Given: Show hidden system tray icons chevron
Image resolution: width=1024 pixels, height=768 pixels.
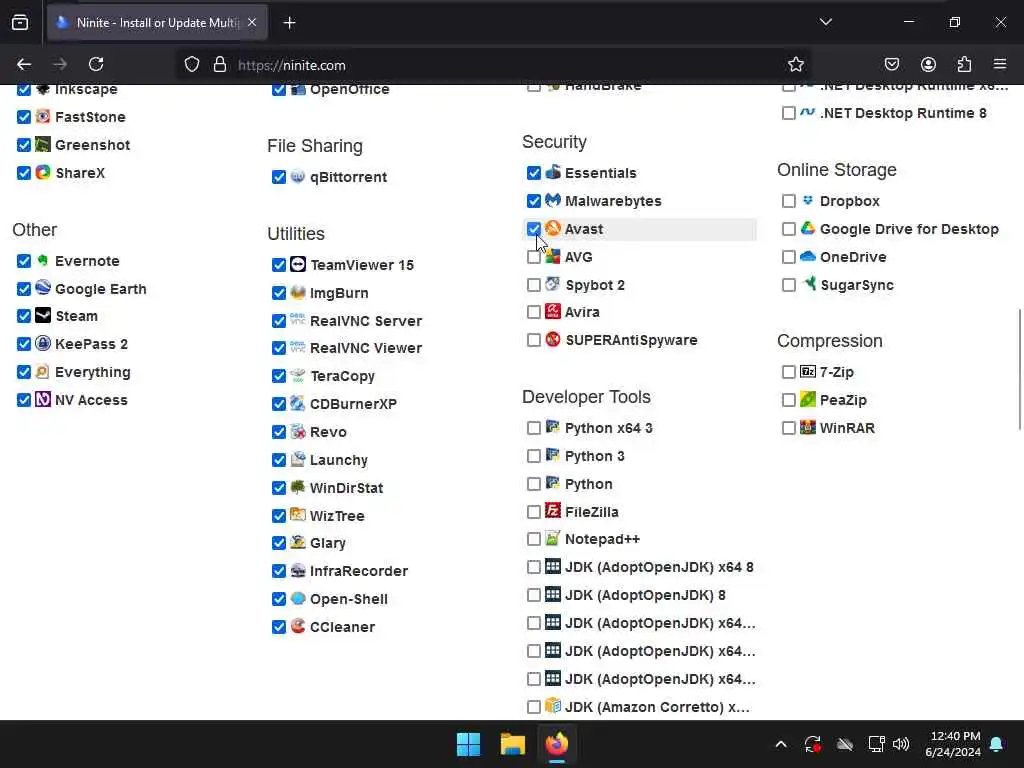Looking at the screenshot, I should tap(780, 744).
